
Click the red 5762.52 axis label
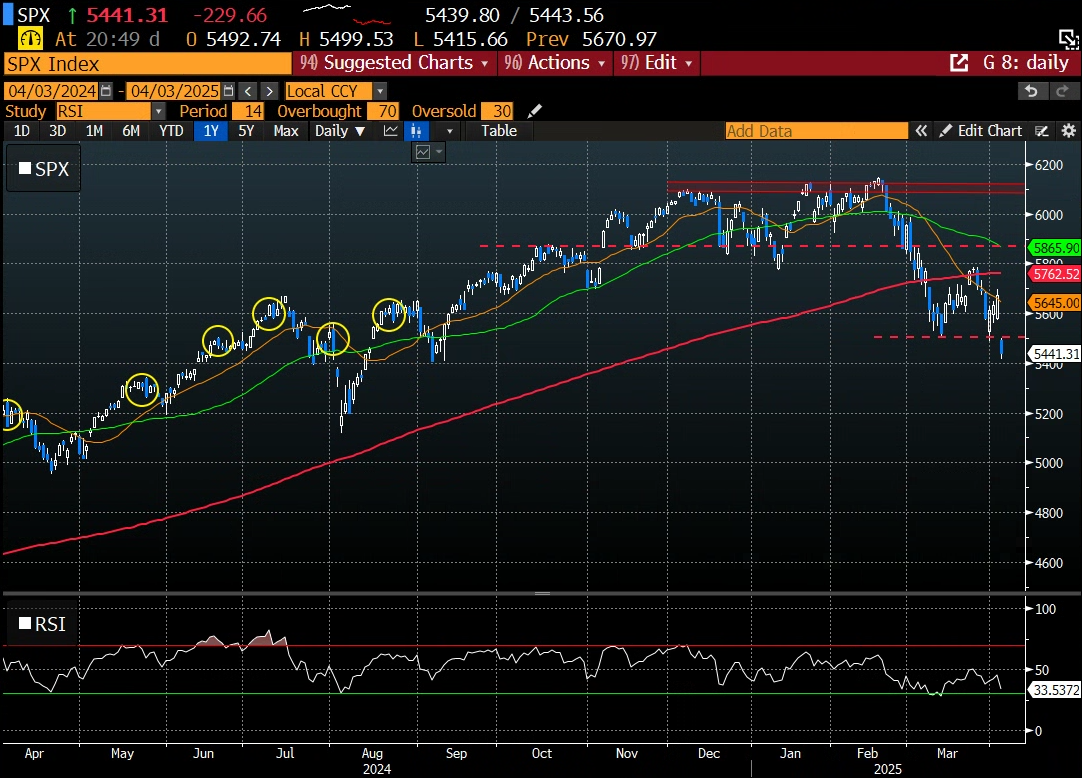click(x=1055, y=274)
